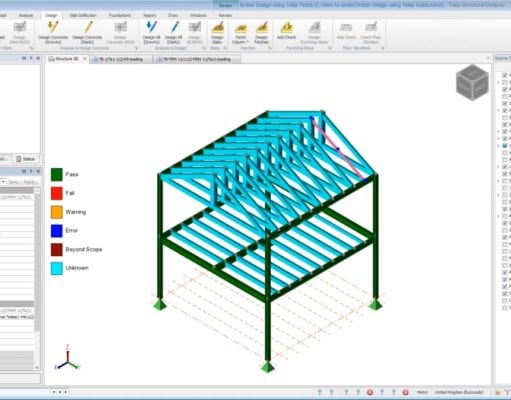Run Design Concrete (Gravity)

53,32
